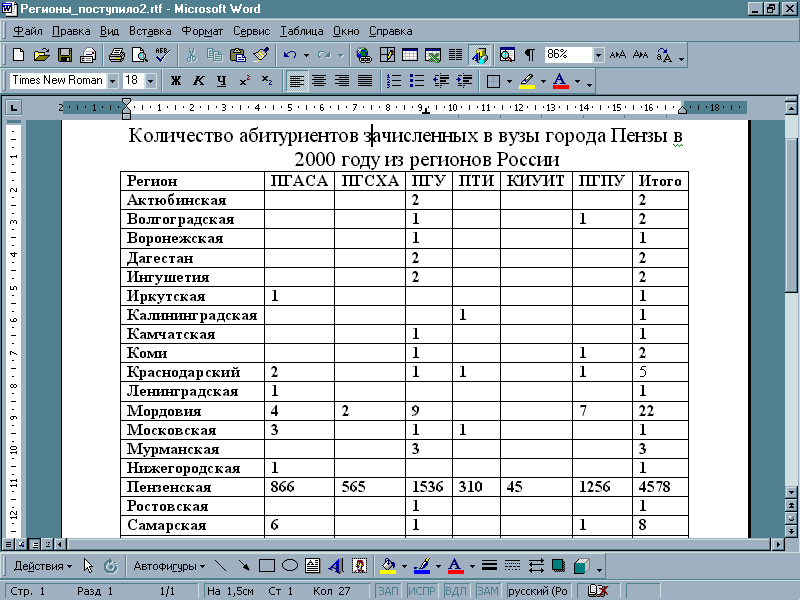Screen dimensions: 800x600
Task: Toggle superscript formatting
Action: click(x=245, y=81)
